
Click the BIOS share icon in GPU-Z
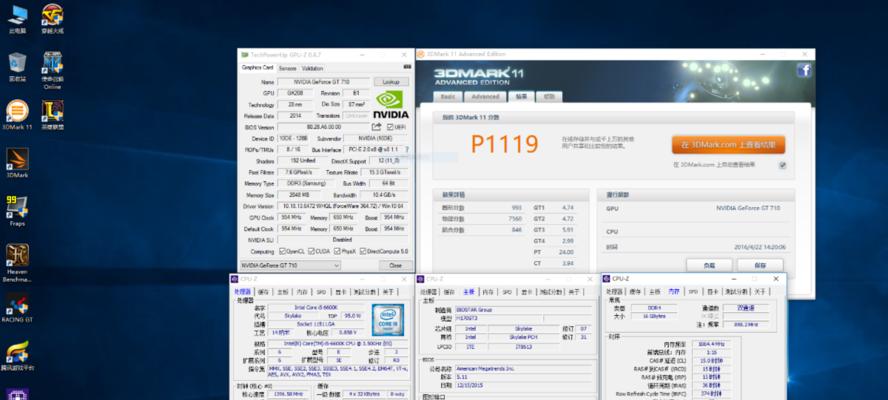click(x=377, y=127)
